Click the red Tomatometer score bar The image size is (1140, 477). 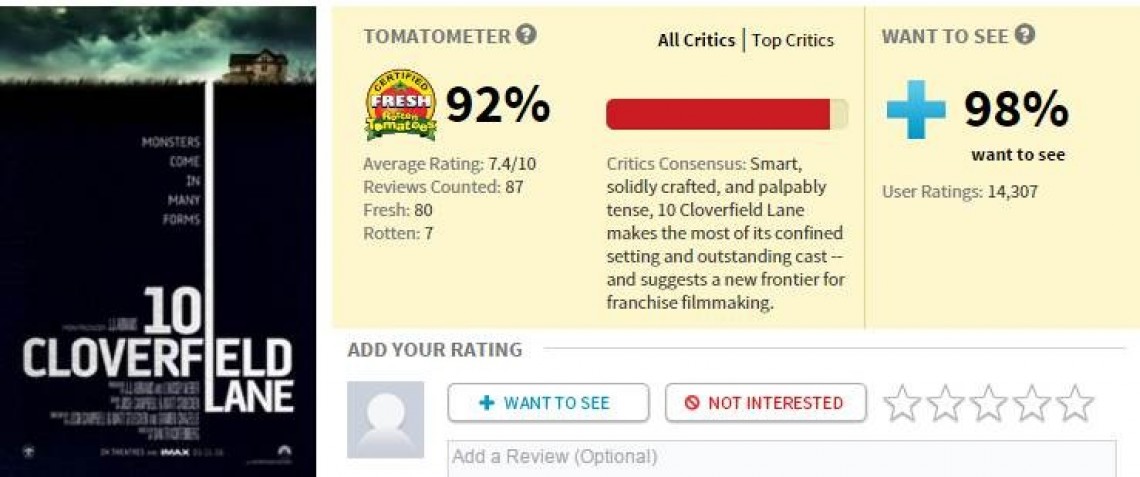pos(718,114)
